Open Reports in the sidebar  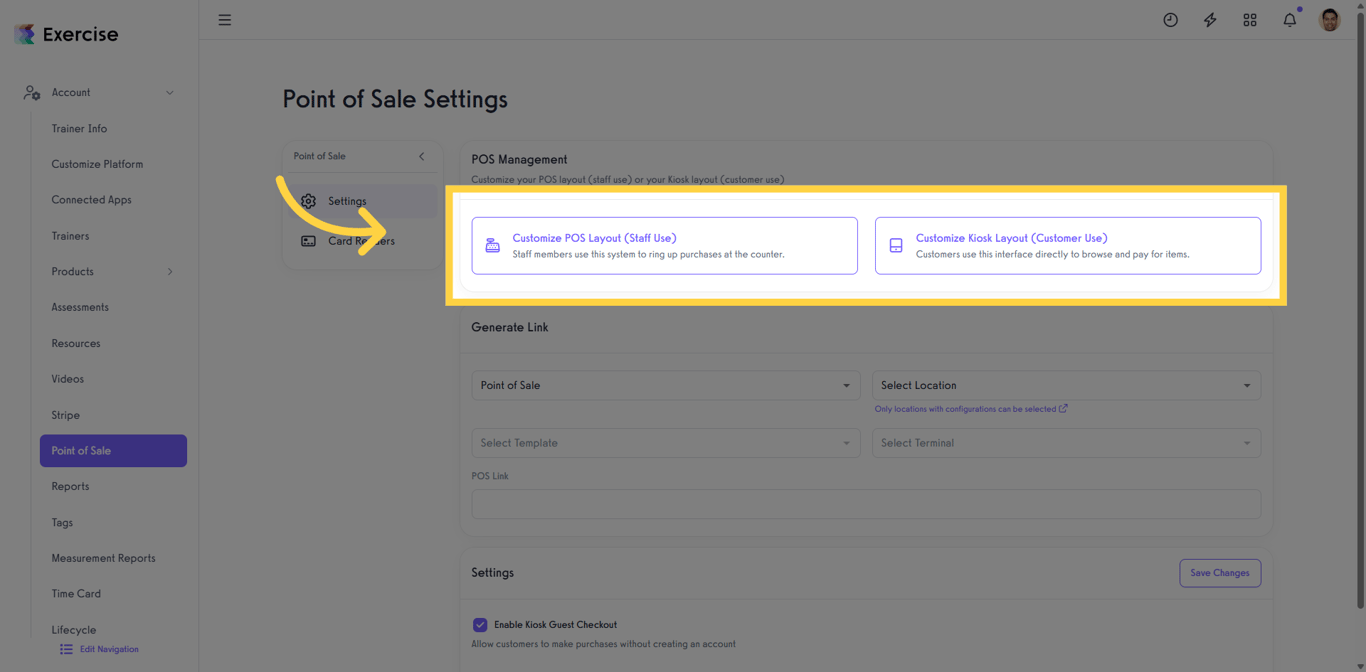coord(70,487)
